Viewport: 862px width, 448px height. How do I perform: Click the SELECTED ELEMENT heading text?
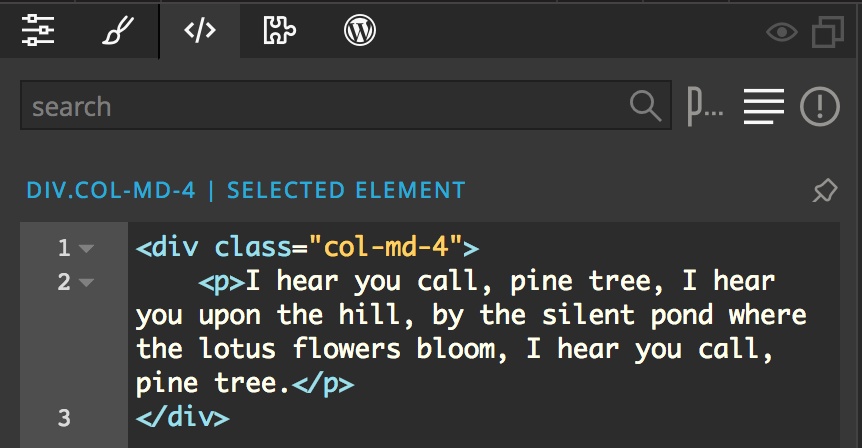(x=346, y=191)
